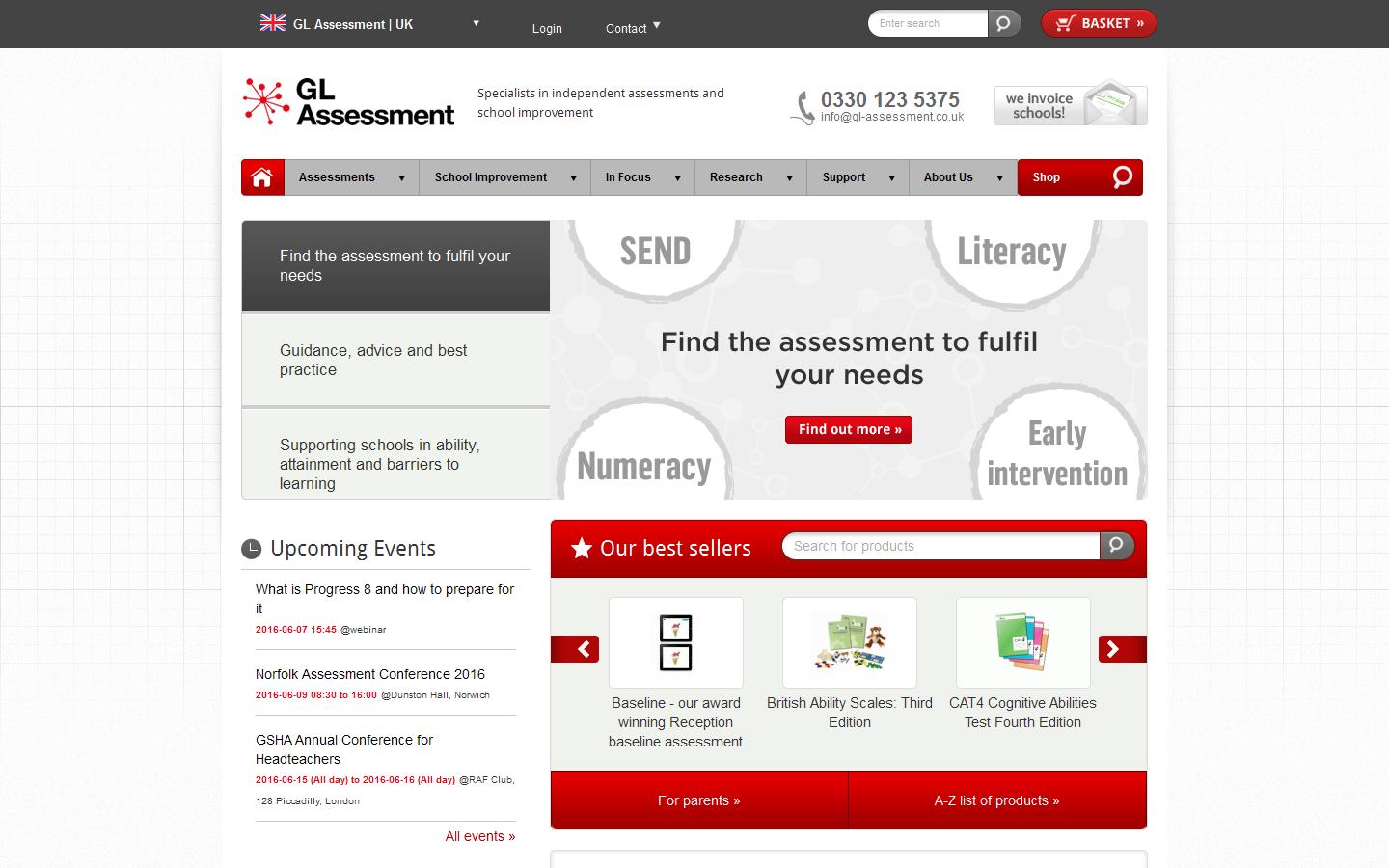Click the 'Find out more' button
Viewport: 1389px width, 868px height.
pos(848,429)
